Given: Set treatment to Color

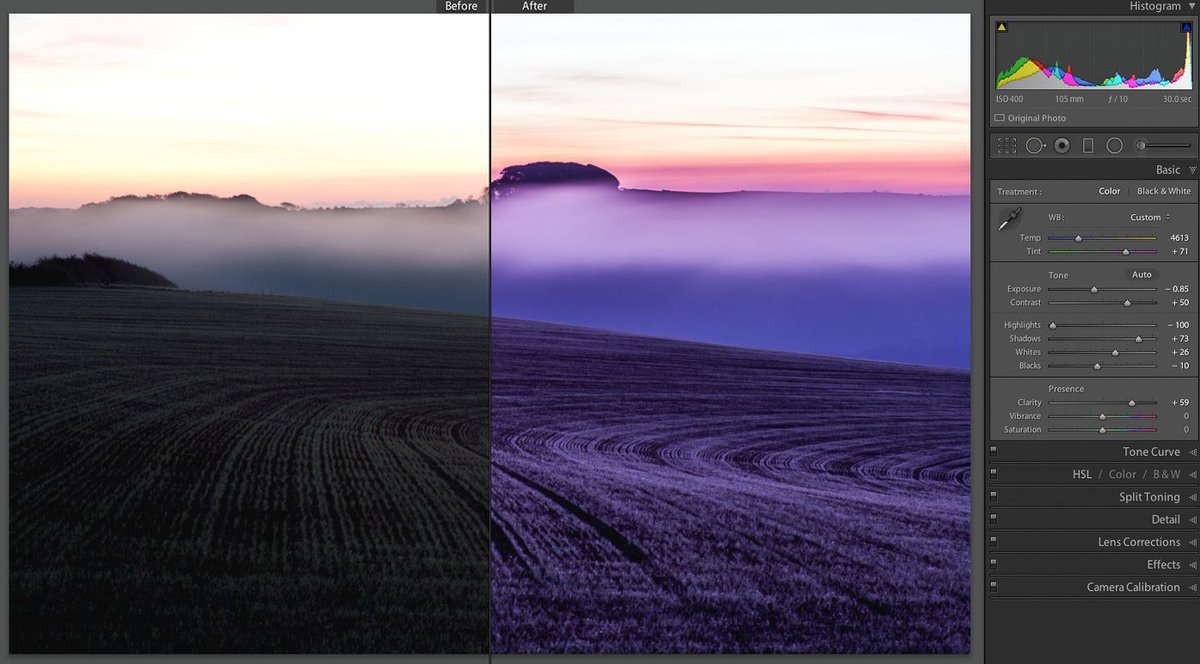Looking at the screenshot, I should tap(1109, 191).
